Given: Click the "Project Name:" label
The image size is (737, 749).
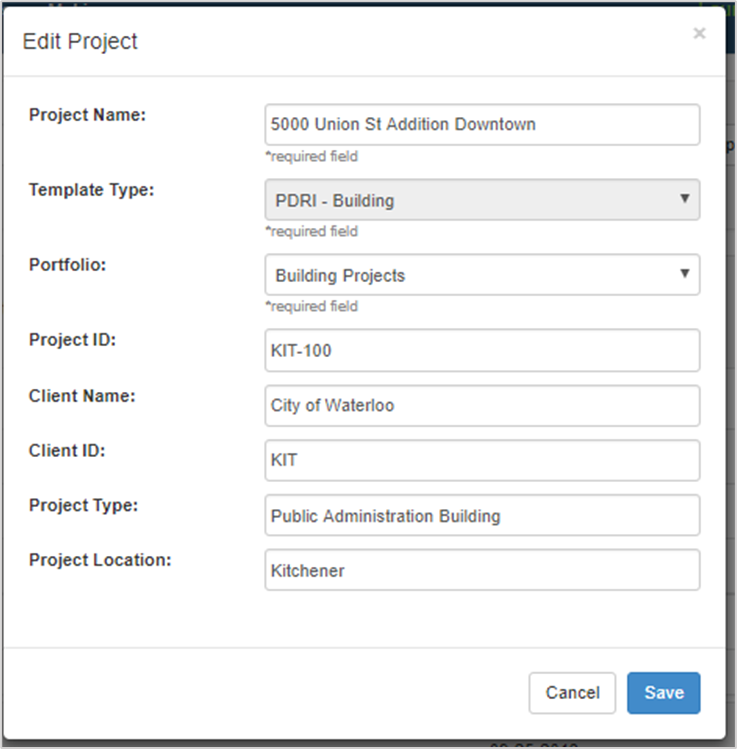Looking at the screenshot, I should [x=88, y=115].
